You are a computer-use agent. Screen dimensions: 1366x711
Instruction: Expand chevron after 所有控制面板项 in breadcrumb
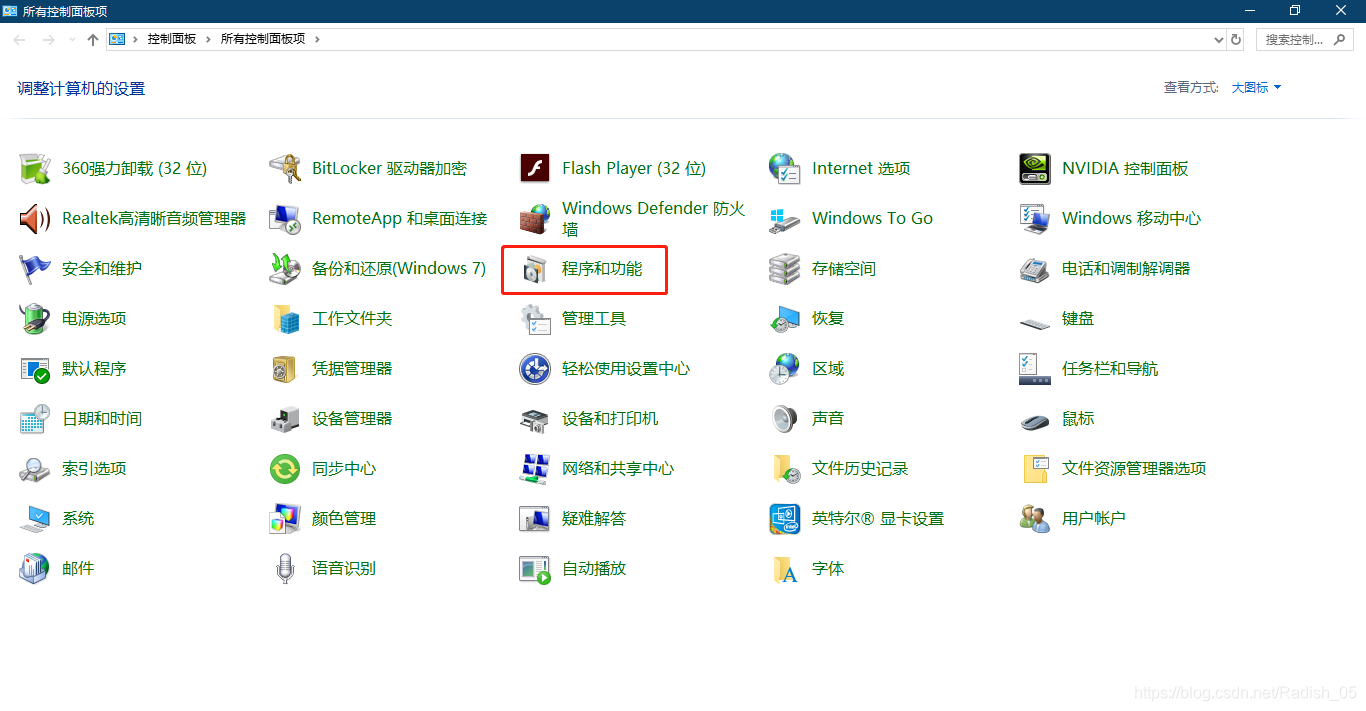(317, 39)
